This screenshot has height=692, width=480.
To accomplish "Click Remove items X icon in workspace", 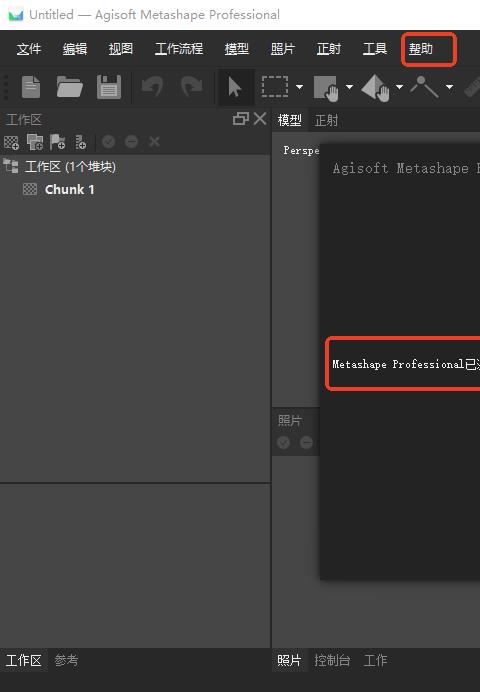I will (x=154, y=142).
